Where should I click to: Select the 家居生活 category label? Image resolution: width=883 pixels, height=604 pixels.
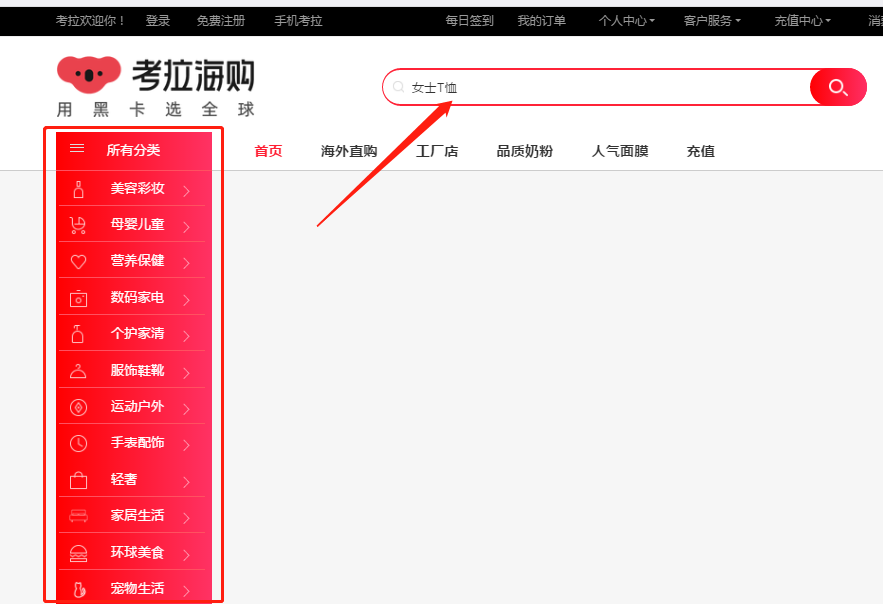(x=137, y=515)
